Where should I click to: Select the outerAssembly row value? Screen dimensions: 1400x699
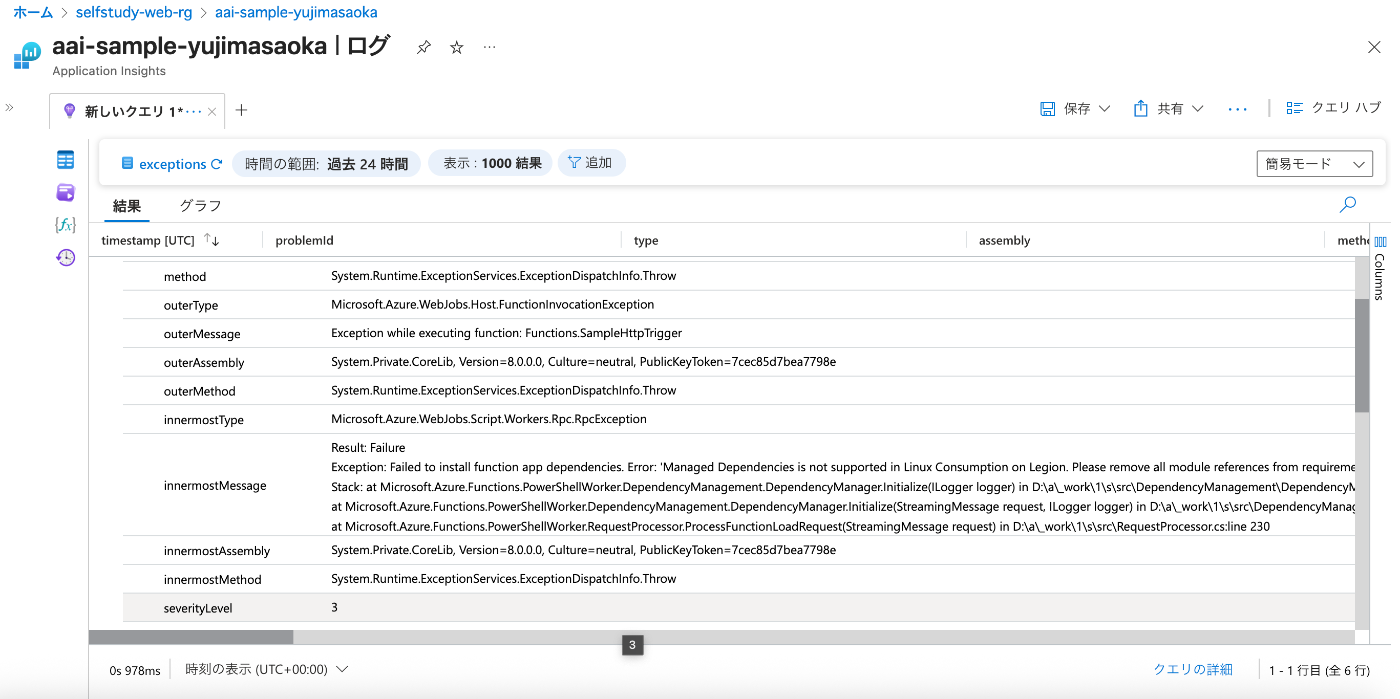point(583,361)
